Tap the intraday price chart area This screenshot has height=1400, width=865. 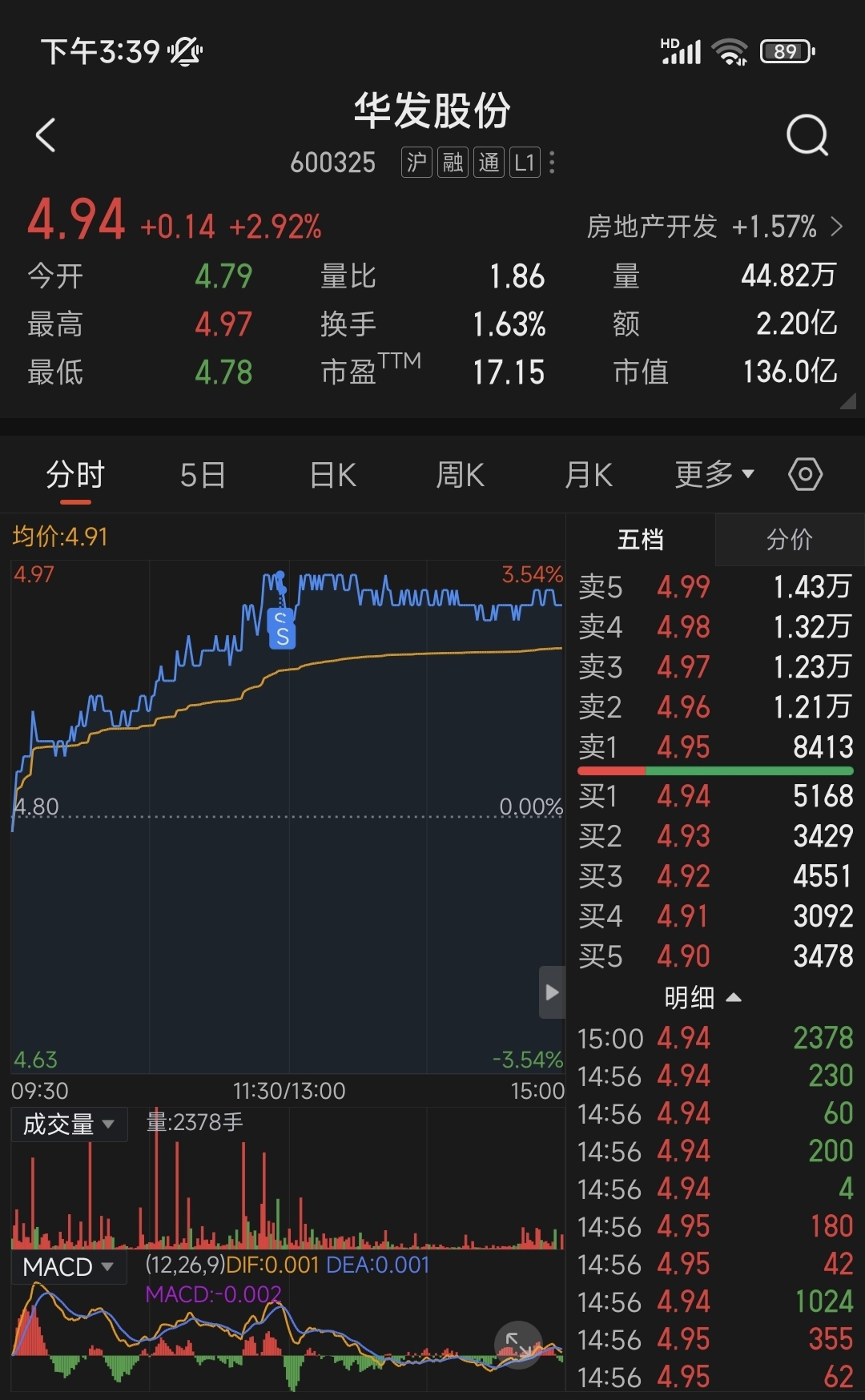(x=287, y=817)
